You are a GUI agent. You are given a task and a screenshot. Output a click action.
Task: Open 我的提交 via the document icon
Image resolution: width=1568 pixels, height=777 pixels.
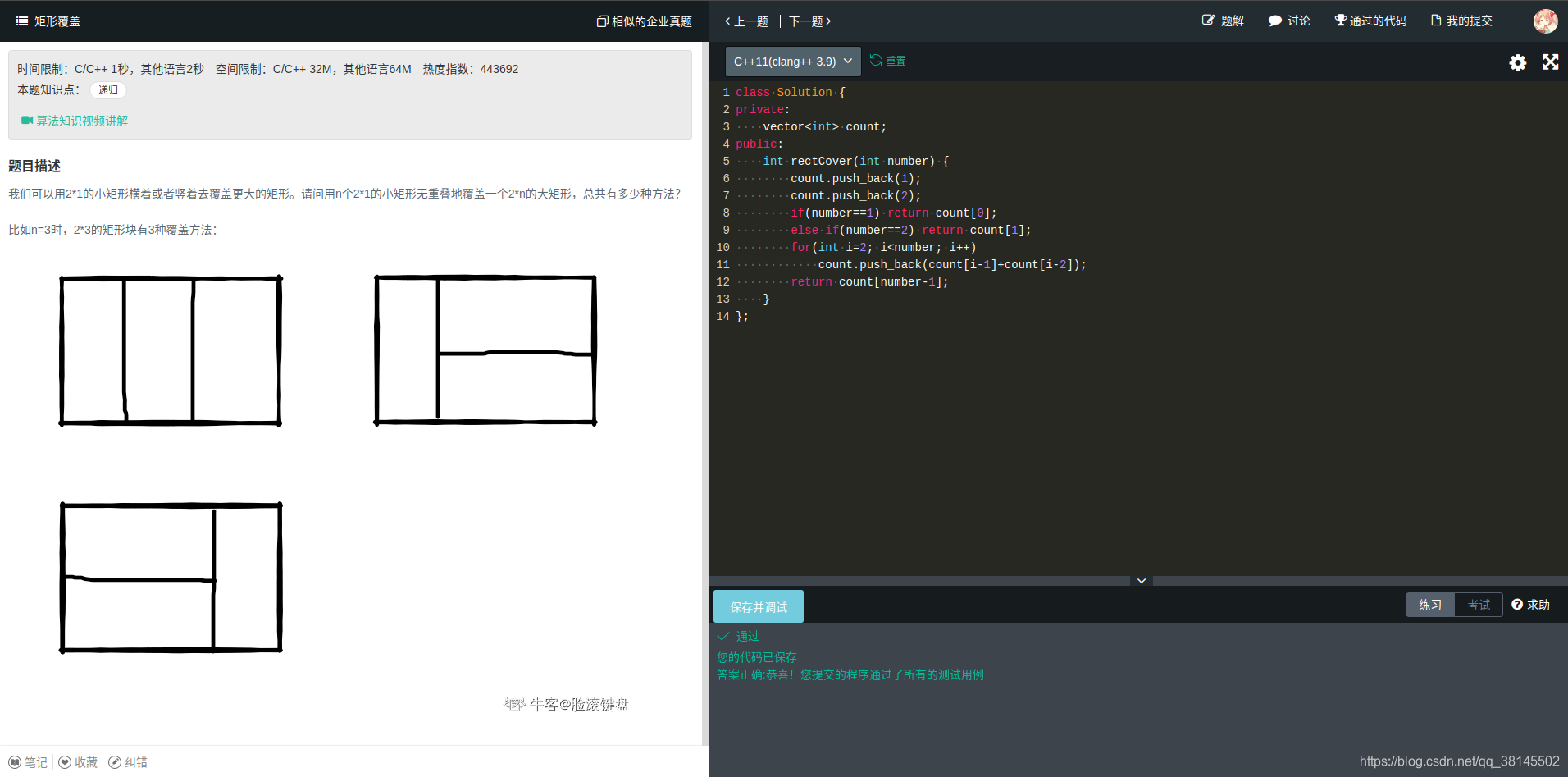click(1435, 20)
